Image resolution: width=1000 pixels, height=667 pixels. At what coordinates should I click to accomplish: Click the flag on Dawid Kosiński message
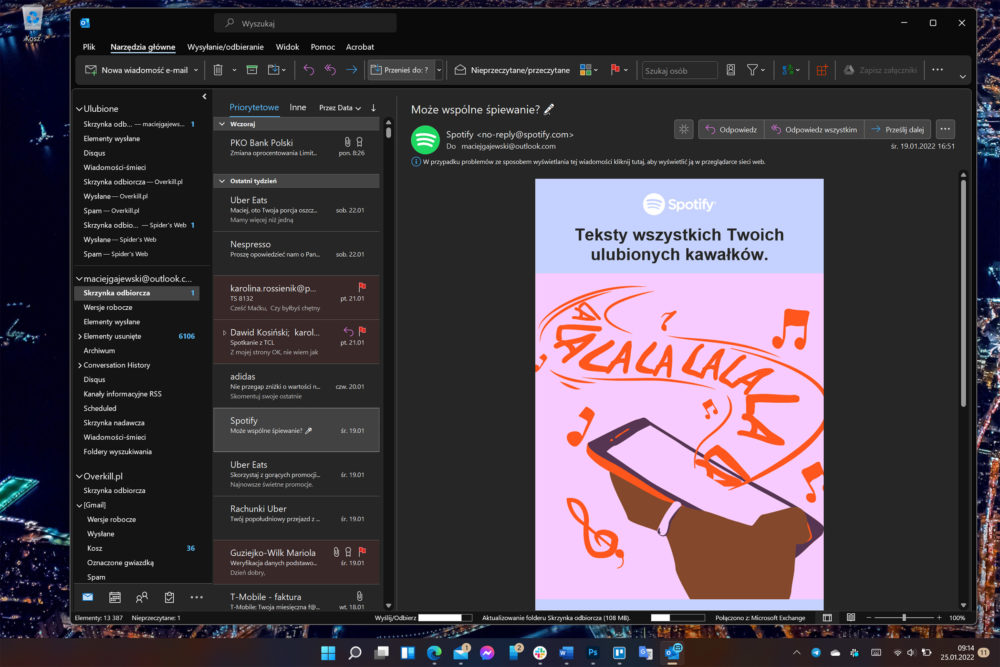click(362, 331)
